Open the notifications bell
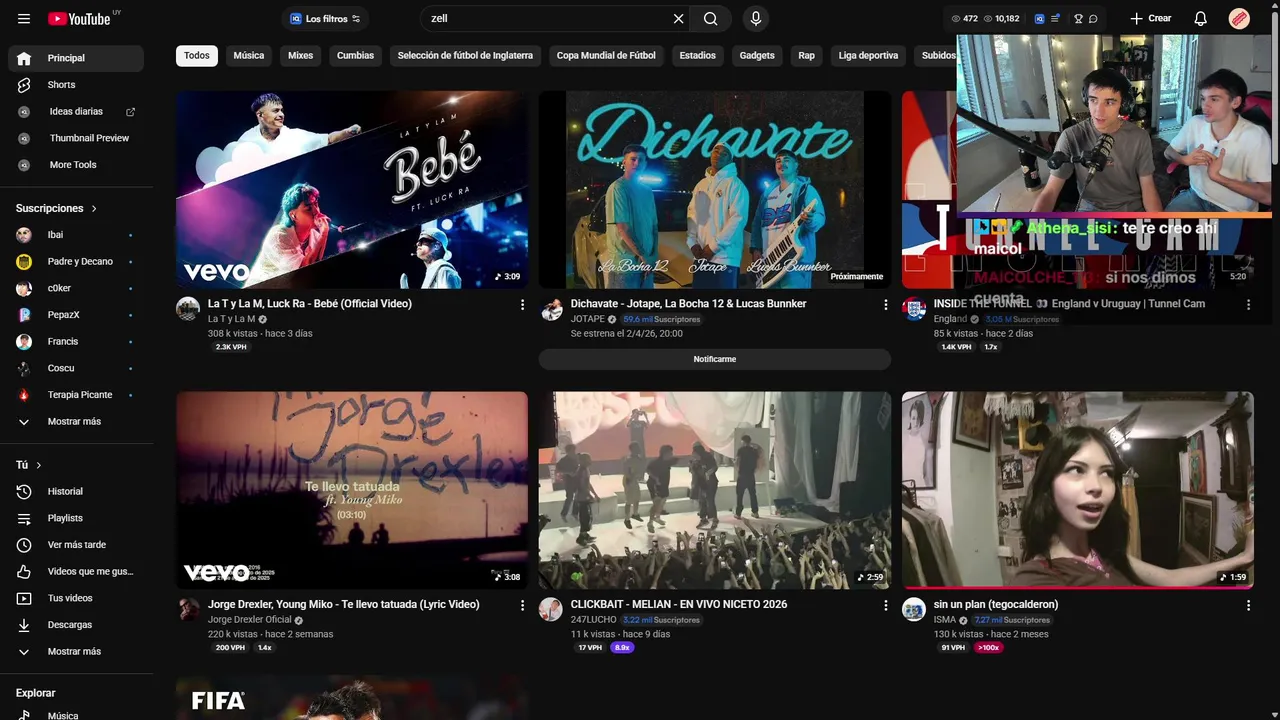Viewport: 1280px width, 720px height. 1201,19
